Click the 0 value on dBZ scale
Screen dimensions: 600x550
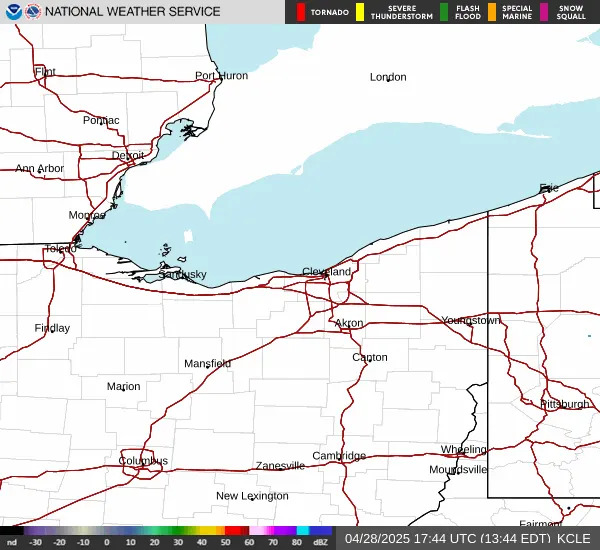[107, 542]
